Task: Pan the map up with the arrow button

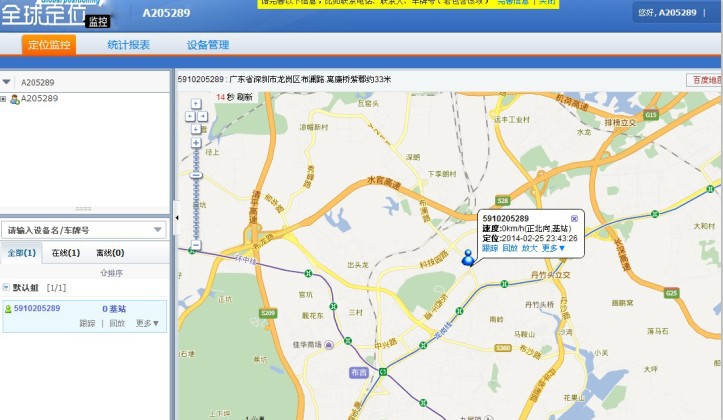Action: pyautogui.click(x=196, y=104)
